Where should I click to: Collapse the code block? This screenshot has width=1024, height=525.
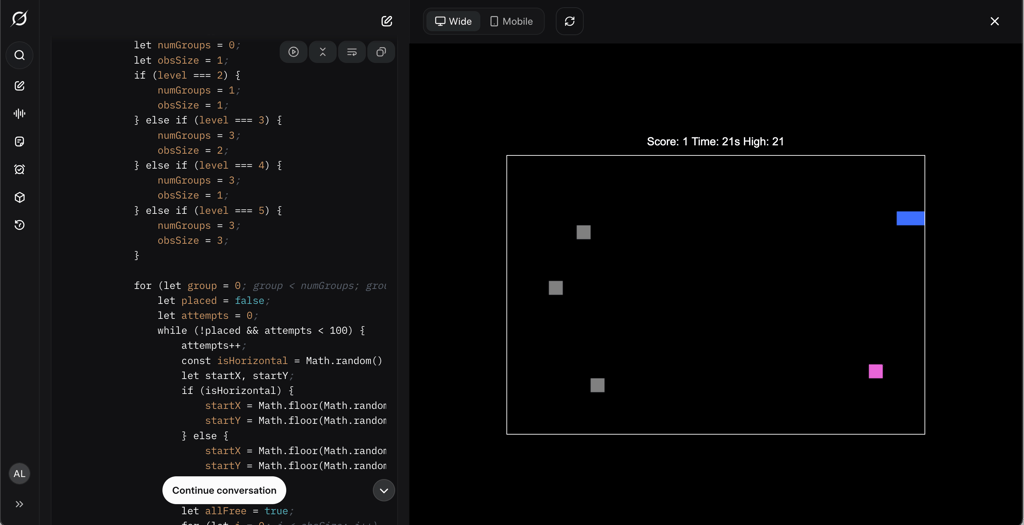(x=323, y=52)
